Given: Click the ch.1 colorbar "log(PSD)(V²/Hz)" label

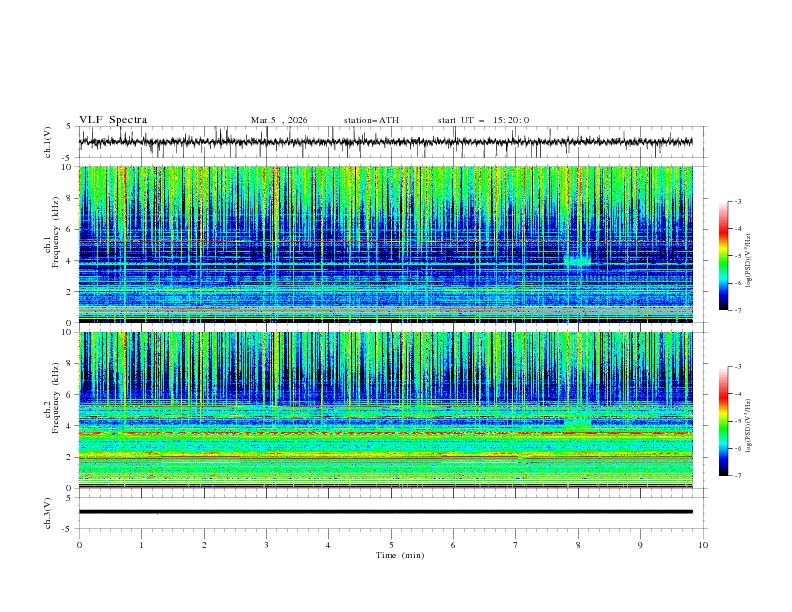Looking at the screenshot, I should (749, 261).
